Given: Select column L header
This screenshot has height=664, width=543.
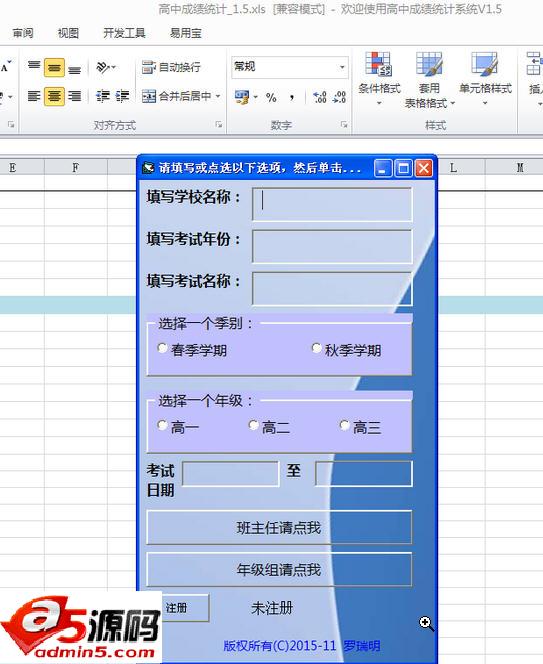Looking at the screenshot, I should pyautogui.click(x=453, y=168).
